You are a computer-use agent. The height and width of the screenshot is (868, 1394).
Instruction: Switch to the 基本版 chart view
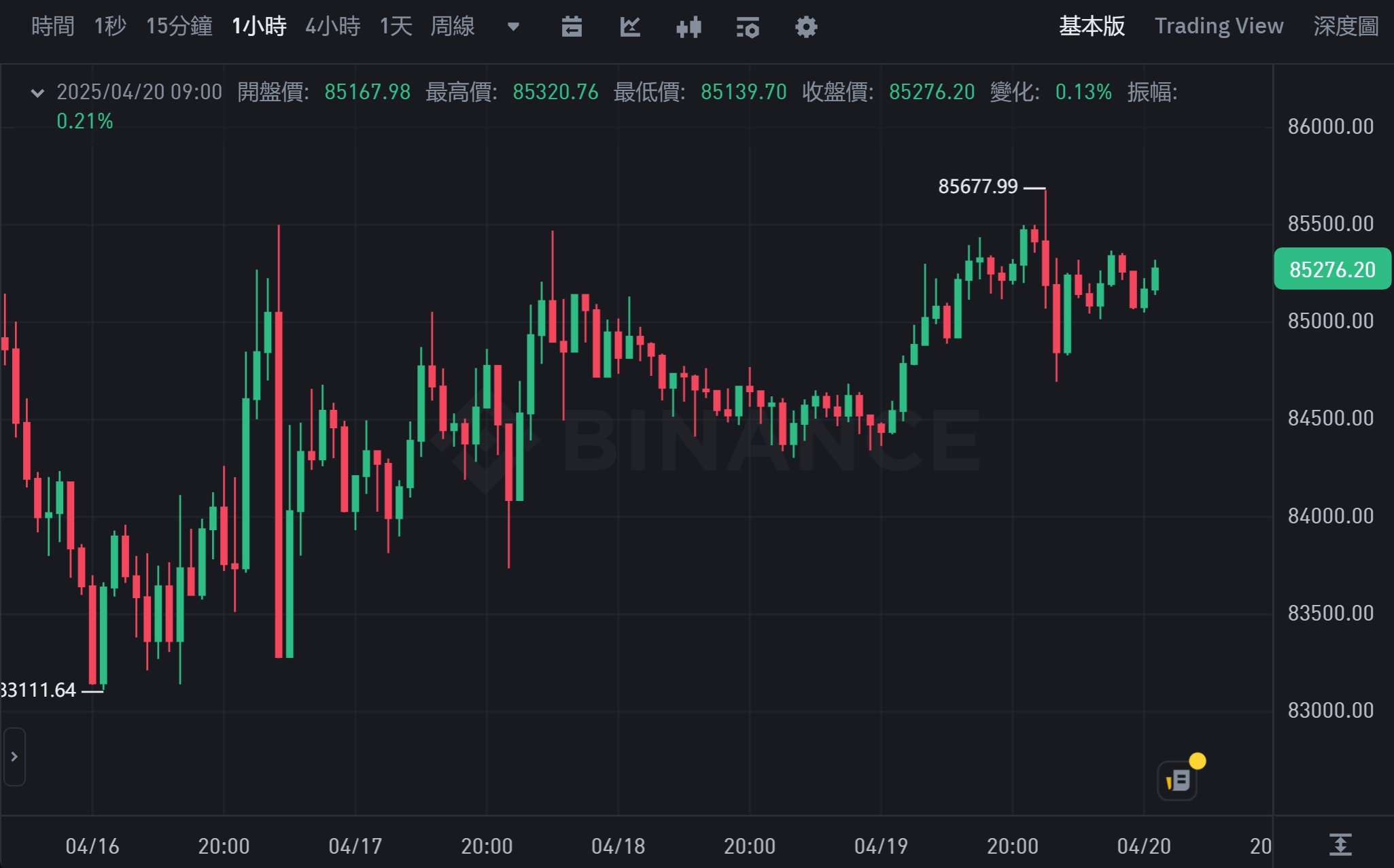click(x=1092, y=27)
